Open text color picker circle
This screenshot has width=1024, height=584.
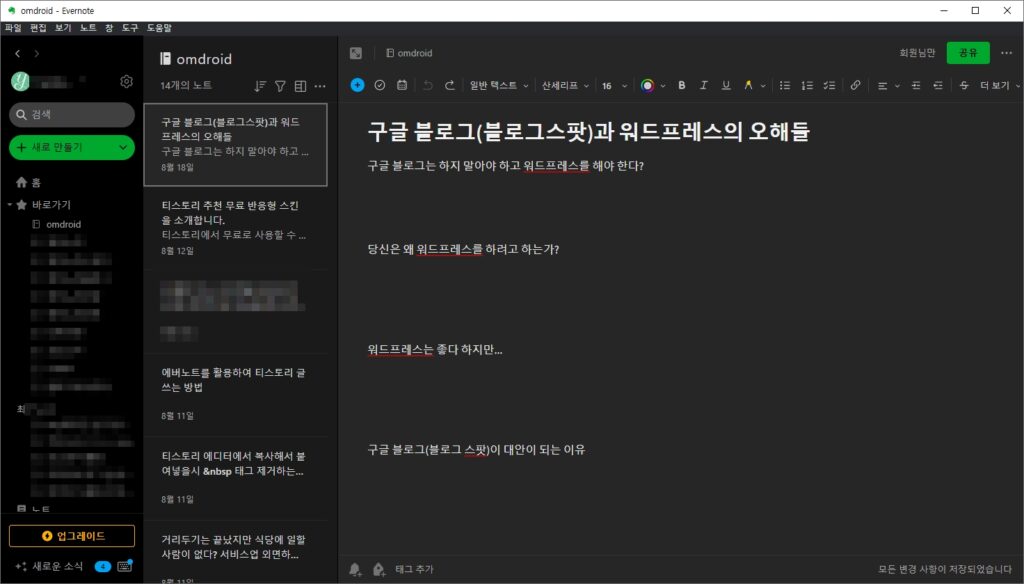[647, 85]
